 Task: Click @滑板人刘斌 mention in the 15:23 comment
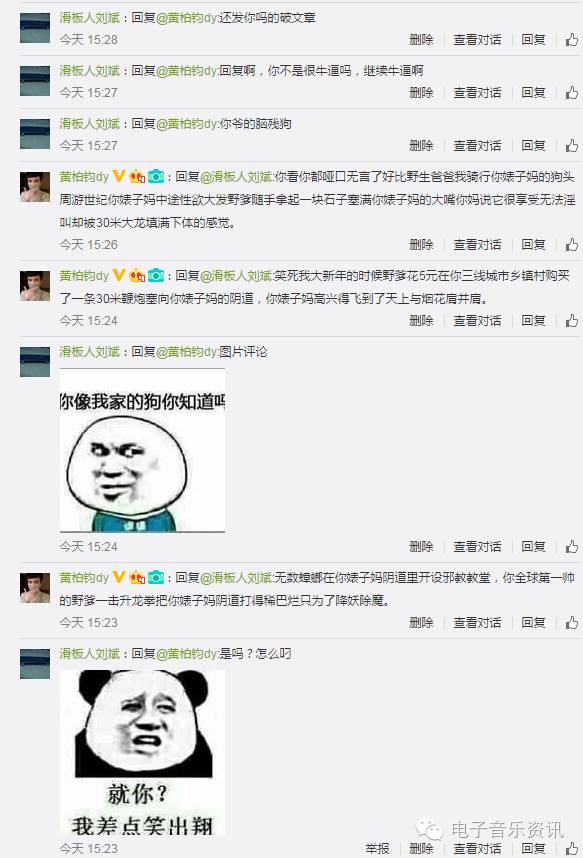tap(236, 577)
